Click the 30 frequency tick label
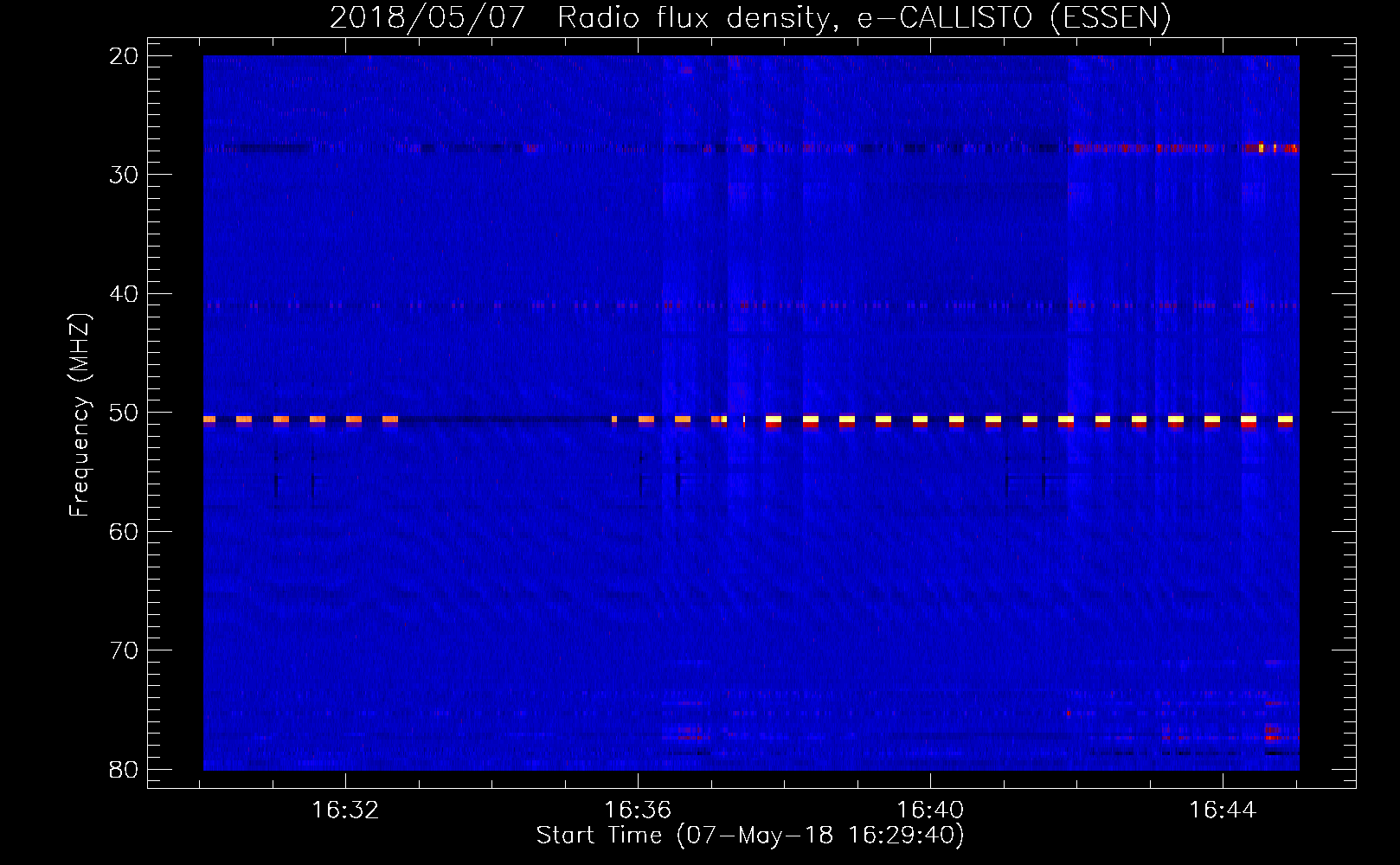The width and height of the screenshot is (1400, 865). point(124,175)
